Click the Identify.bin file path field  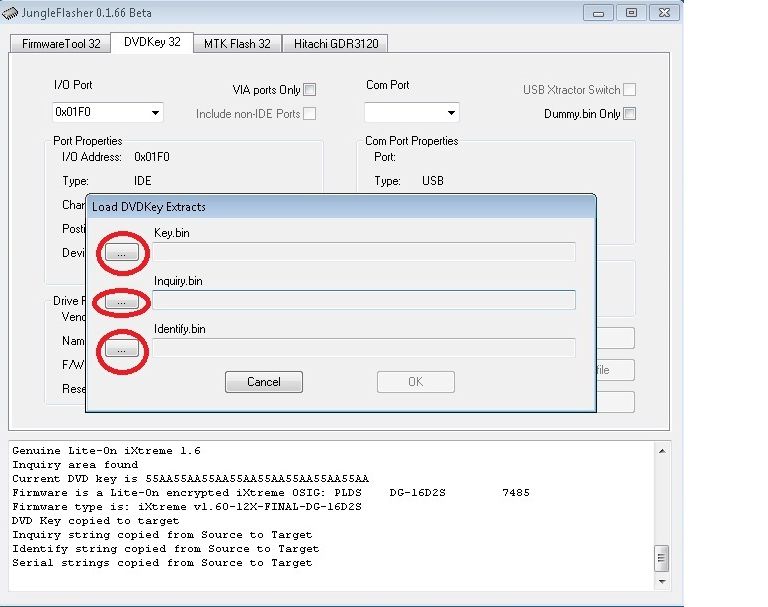[x=364, y=348]
